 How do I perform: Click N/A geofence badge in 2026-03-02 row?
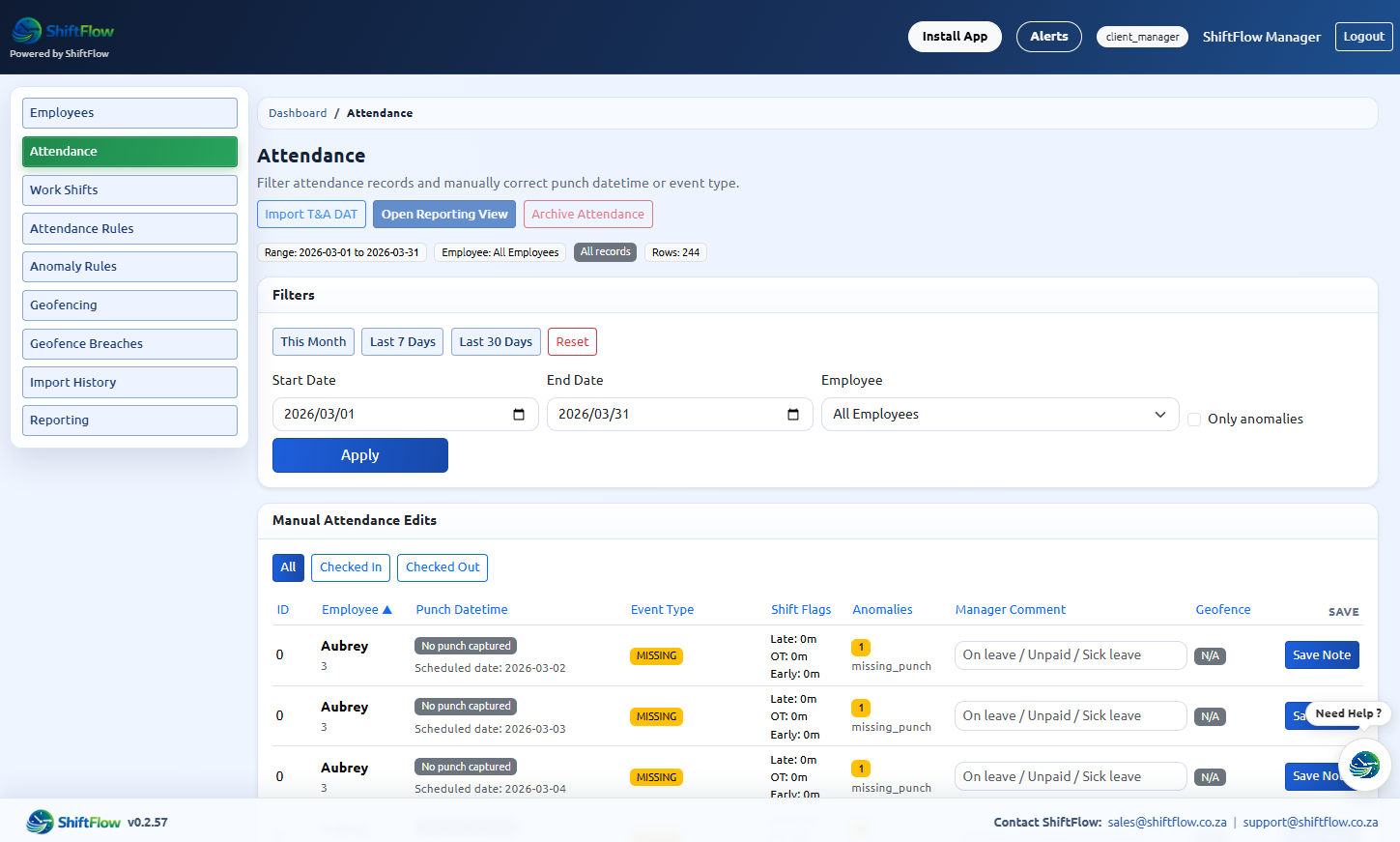point(1210,656)
